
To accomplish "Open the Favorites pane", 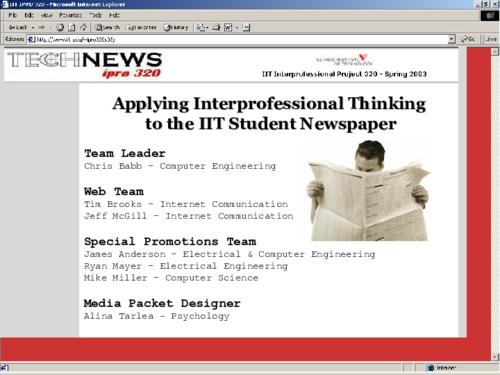I will click(x=142, y=27).
